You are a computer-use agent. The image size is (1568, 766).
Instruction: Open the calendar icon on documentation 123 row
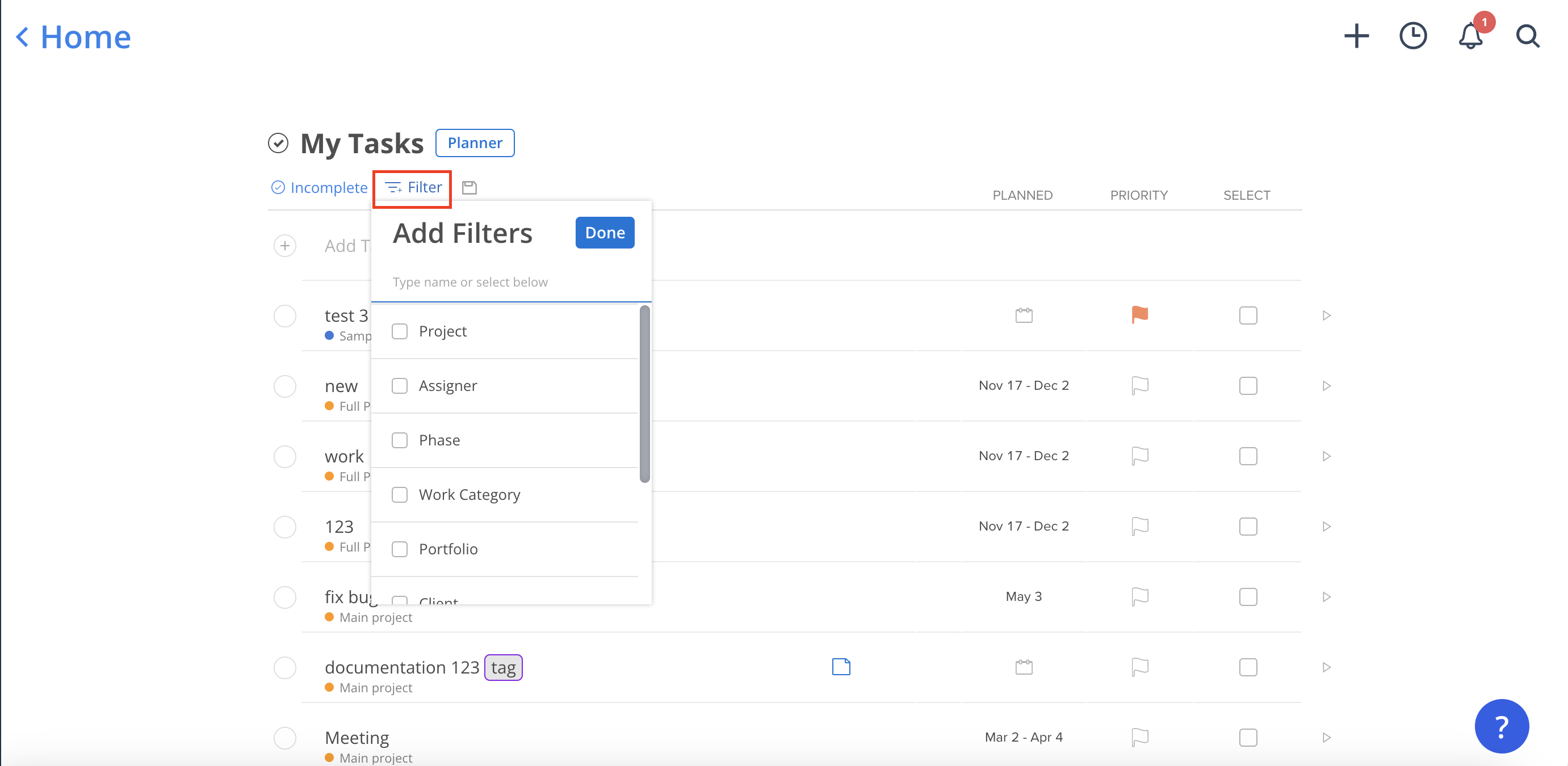tap(1023, 667)
